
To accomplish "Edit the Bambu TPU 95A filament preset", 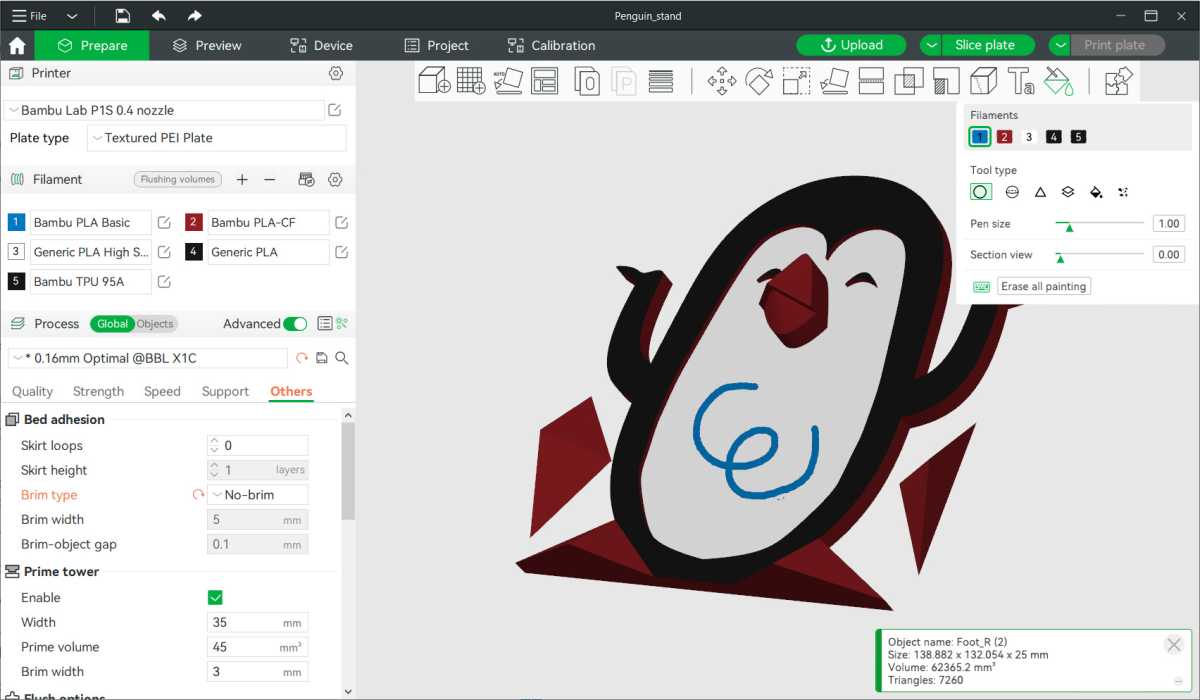I will pyautogui.click(x=164, y=282).
